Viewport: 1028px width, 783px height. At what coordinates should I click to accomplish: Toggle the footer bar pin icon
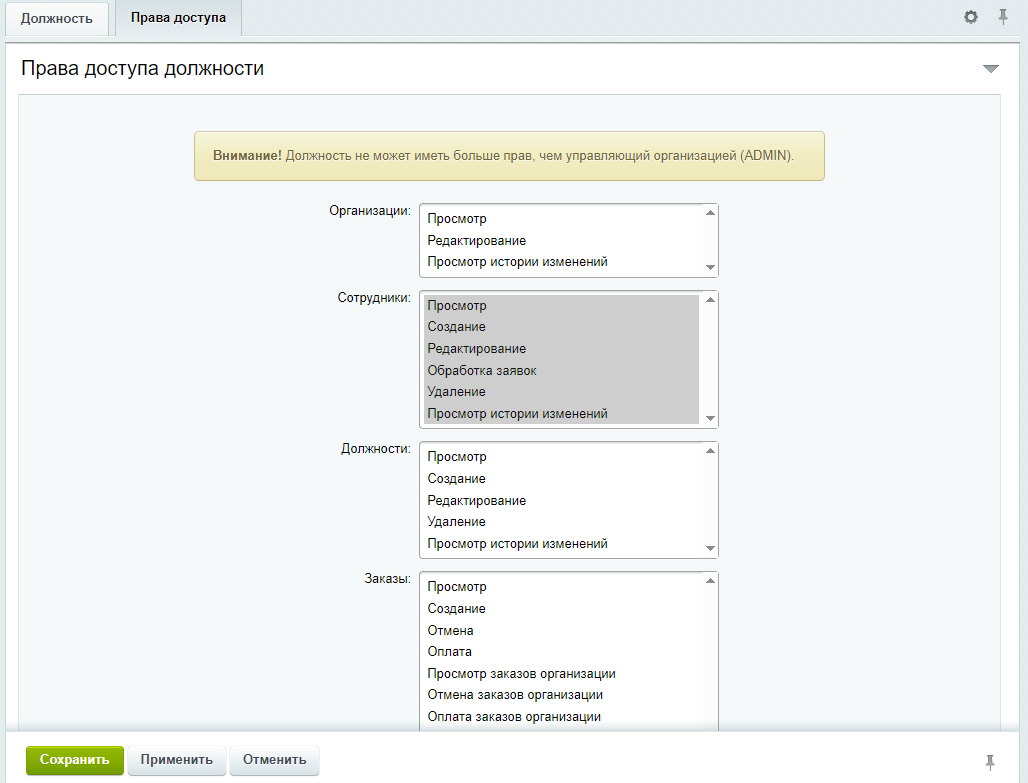[990, 761]
